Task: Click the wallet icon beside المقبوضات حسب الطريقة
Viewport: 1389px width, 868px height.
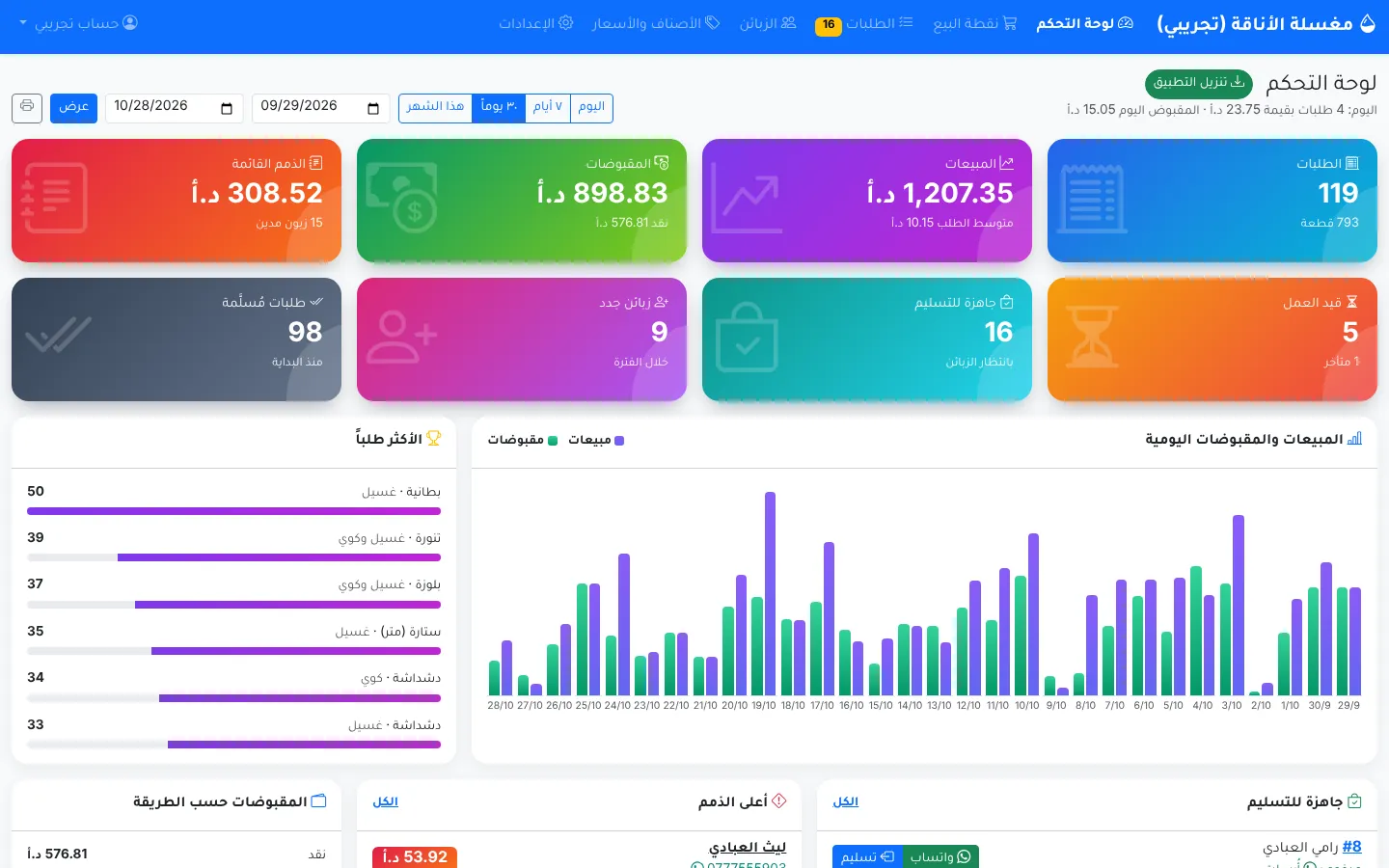Action: point(319,801)
